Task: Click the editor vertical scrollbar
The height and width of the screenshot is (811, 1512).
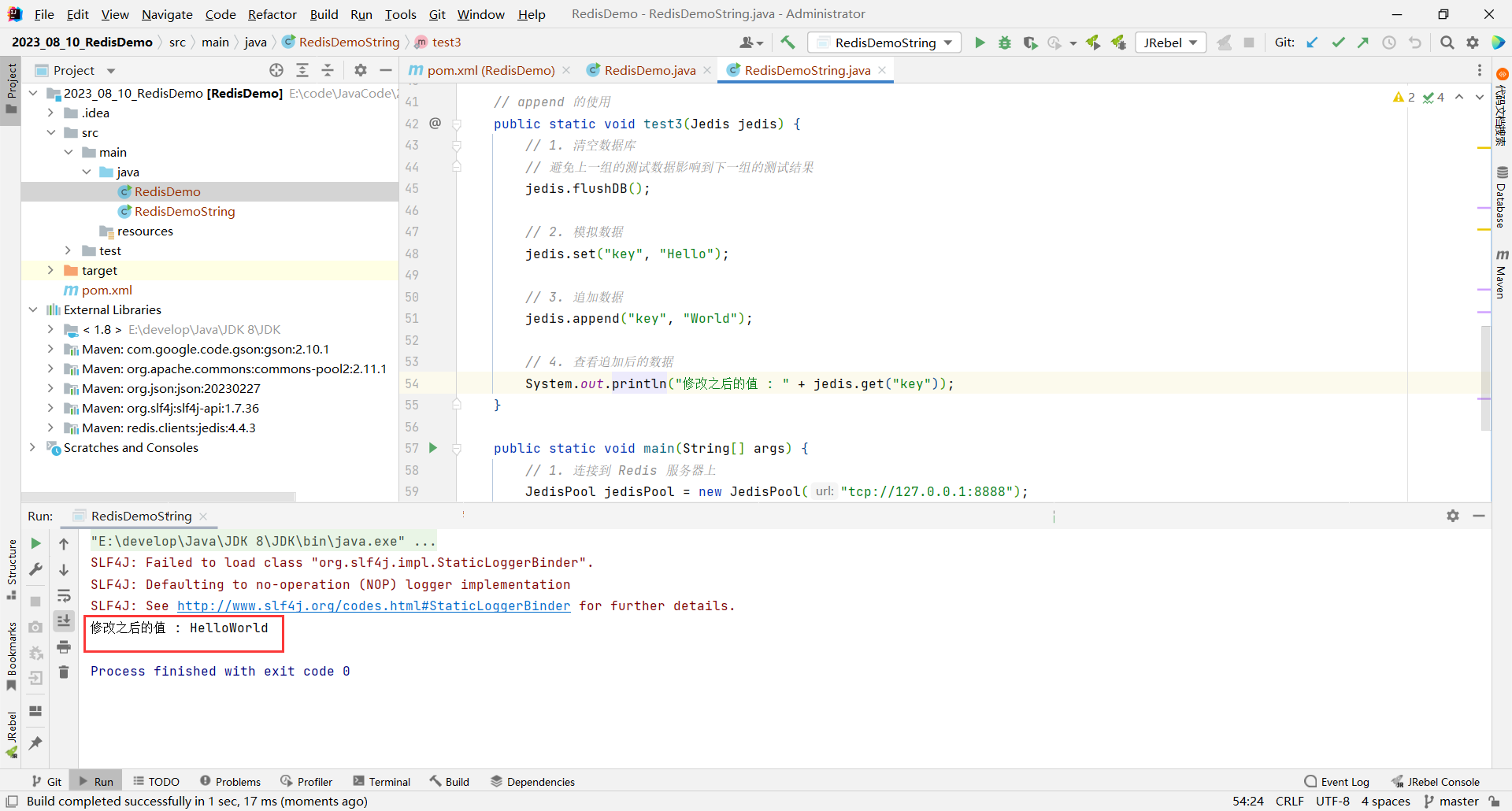Action: click(1485, 378)
